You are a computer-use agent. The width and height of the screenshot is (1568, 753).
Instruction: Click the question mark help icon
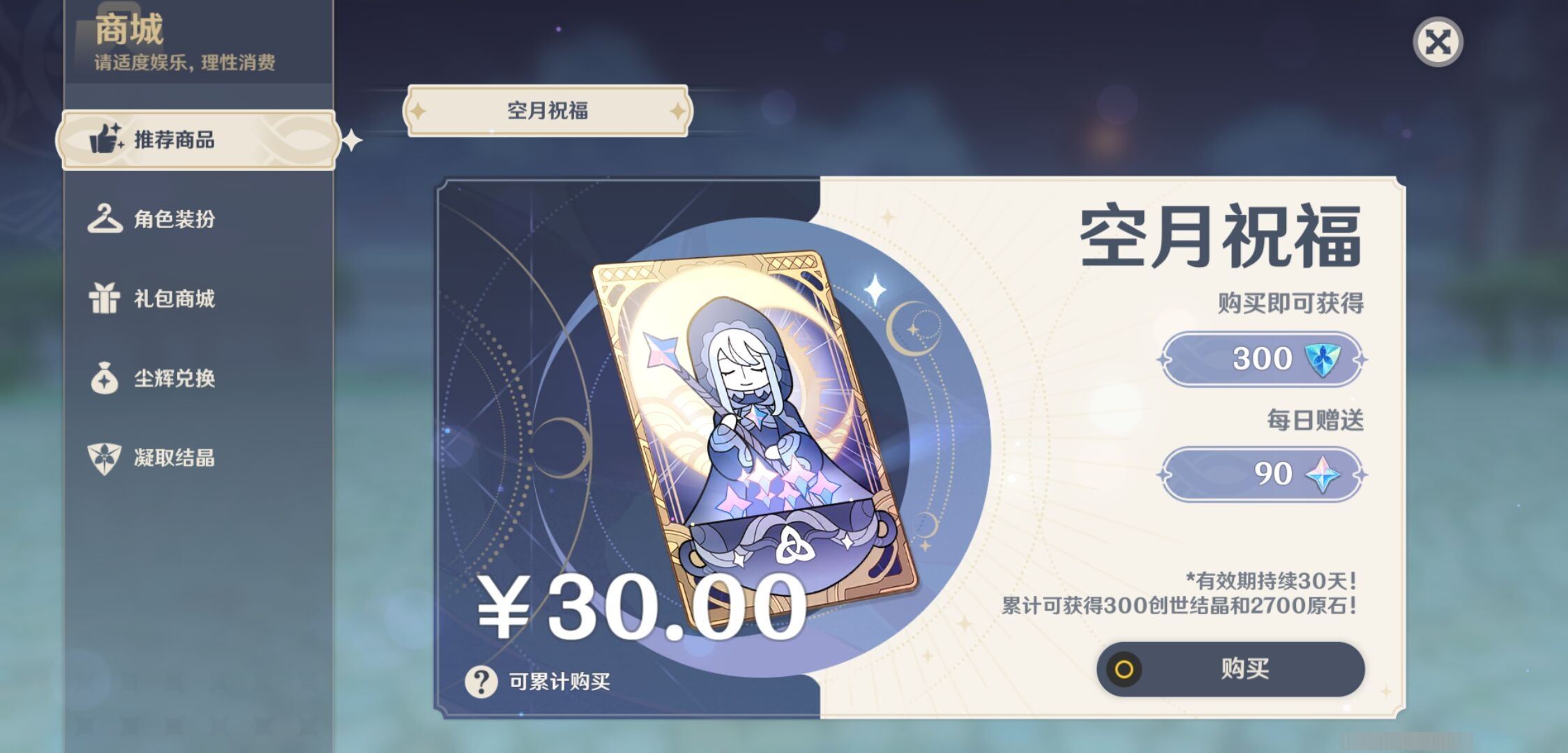[x=481, y=681]
